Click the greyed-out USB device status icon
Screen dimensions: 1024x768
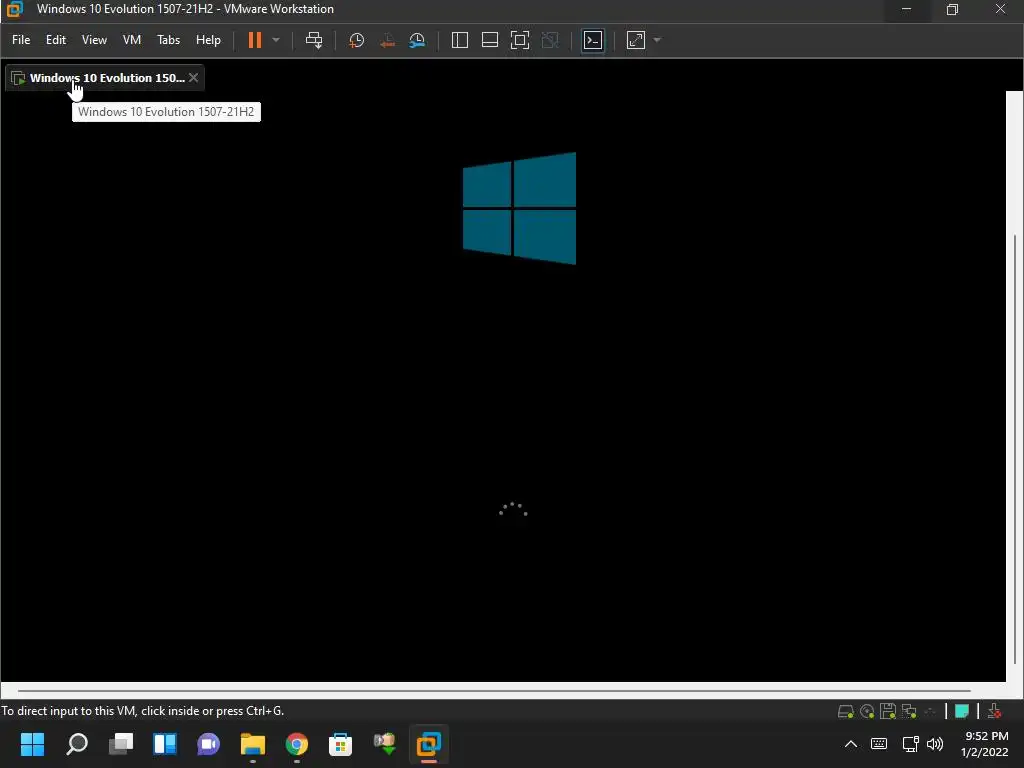[930, 711]
